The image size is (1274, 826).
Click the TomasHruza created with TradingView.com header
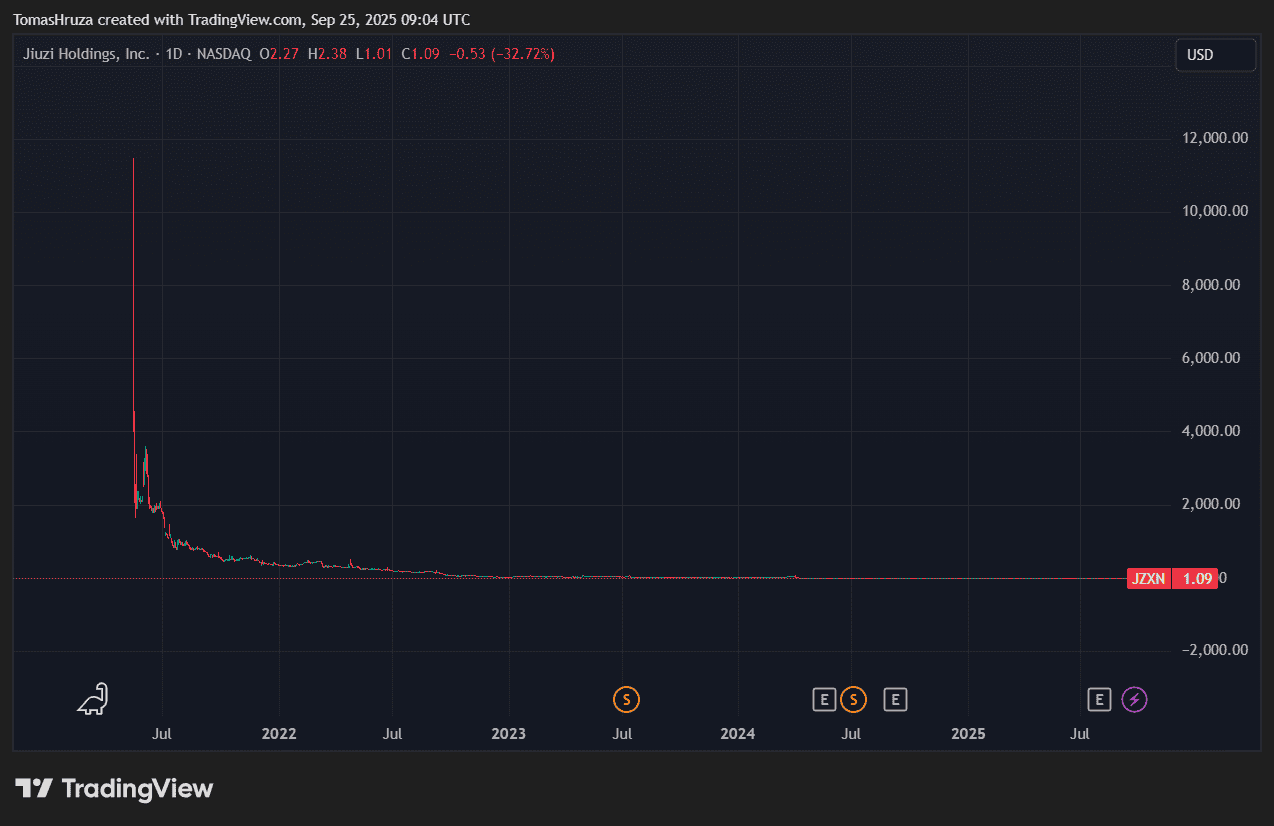241,20
